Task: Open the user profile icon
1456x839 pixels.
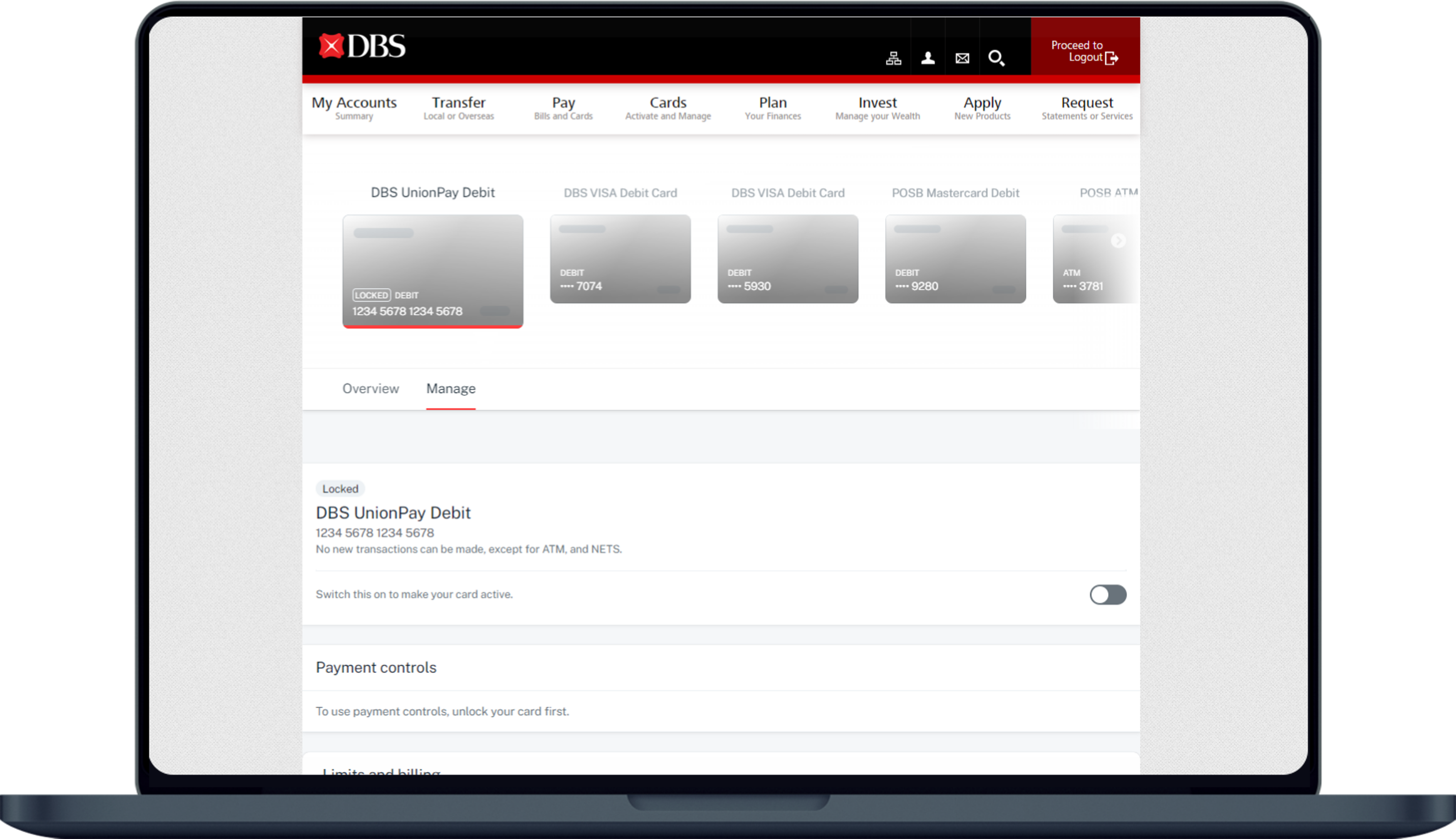Action: tap(927, 58)
